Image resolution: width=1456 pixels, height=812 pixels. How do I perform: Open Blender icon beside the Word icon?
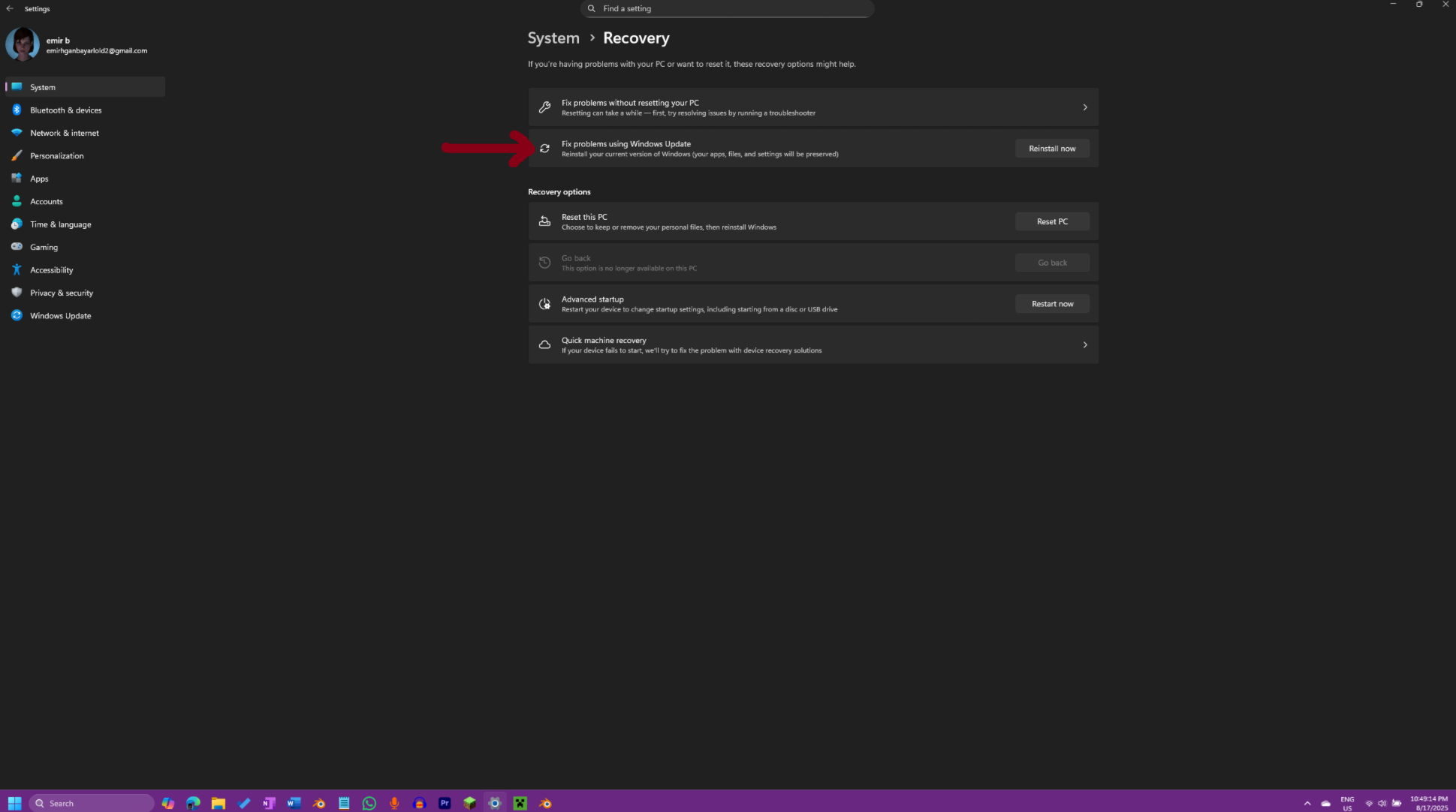pos(319,803)
